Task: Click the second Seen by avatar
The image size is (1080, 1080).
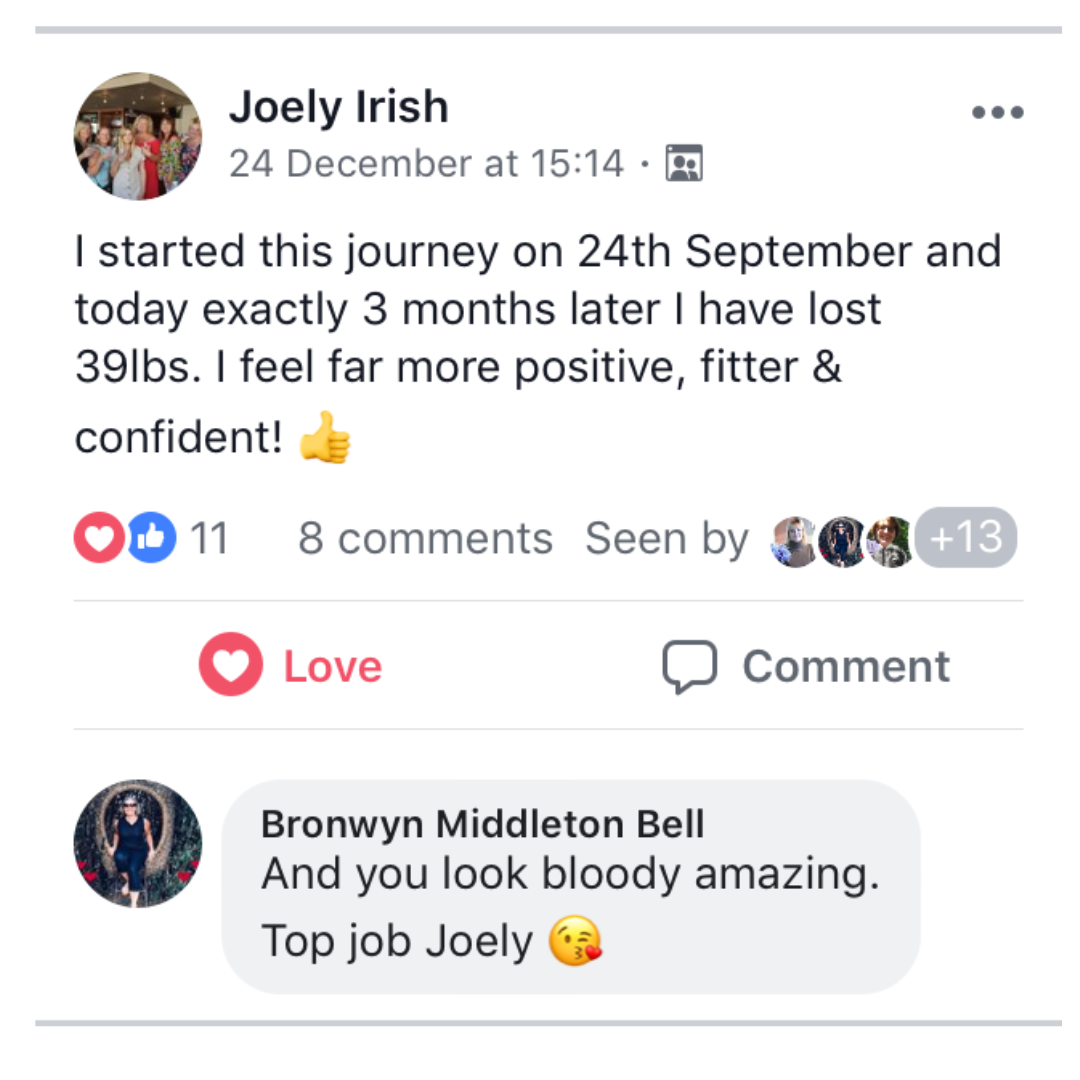Action: [x=841, y=541]
